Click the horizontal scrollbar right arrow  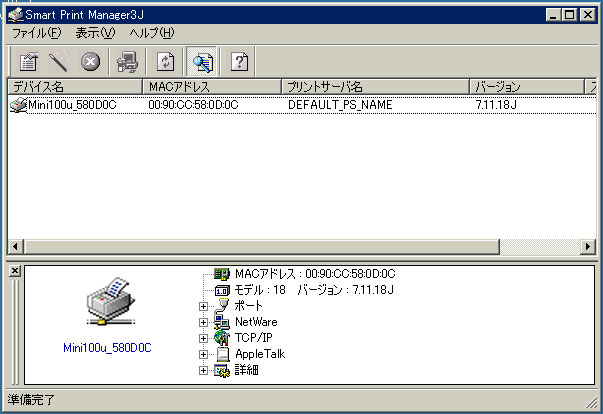tap(588, 246)
